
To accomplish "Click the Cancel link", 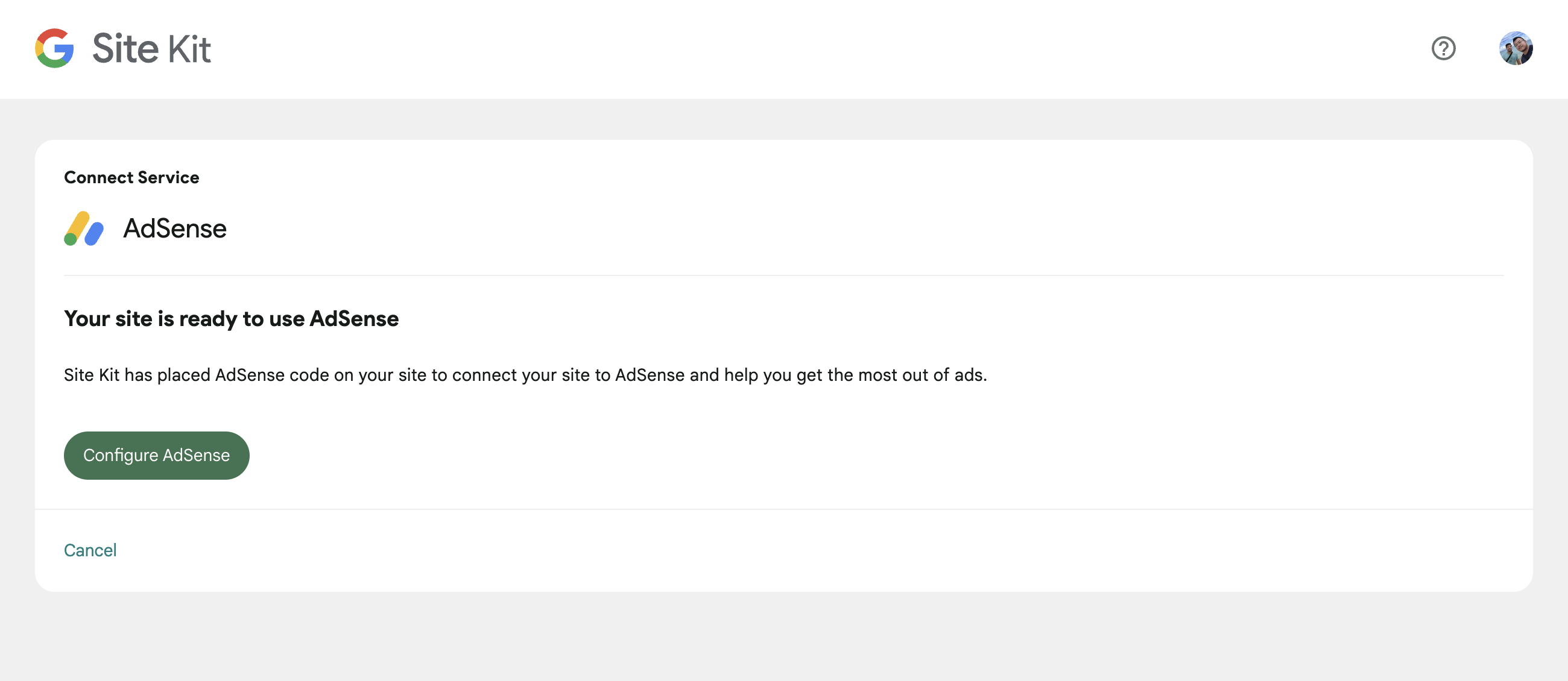I will [90, 550].
